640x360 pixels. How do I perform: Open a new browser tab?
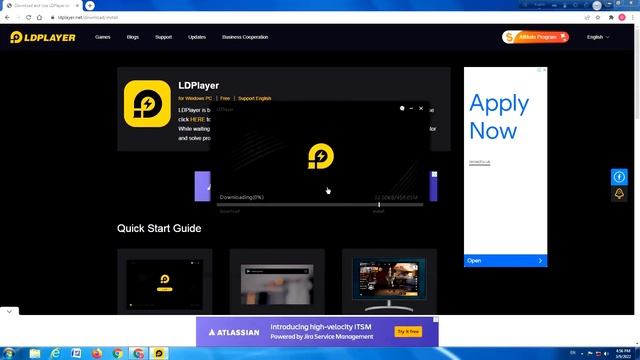(90, 6)
